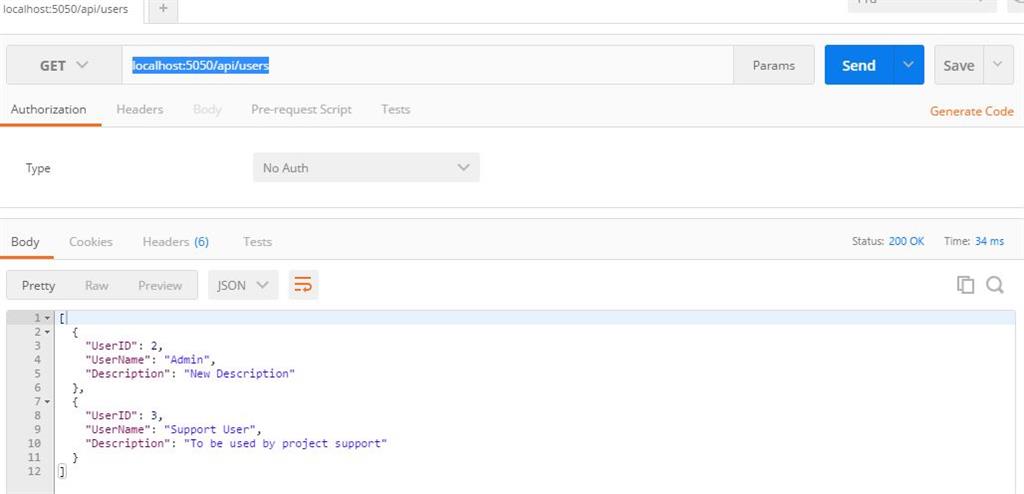Open the Save options dropdown arrow

(x=997, y=65)
